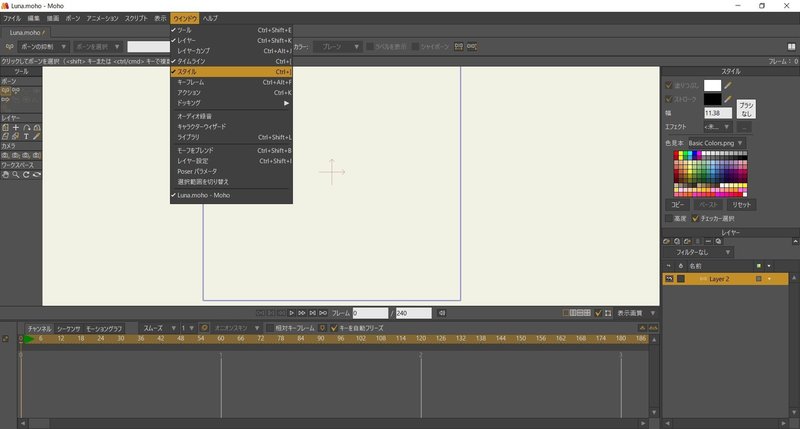Toggle the Fill checkbox in Style panel
Viewport: 800px width, 429px height.
click(669, 85)
